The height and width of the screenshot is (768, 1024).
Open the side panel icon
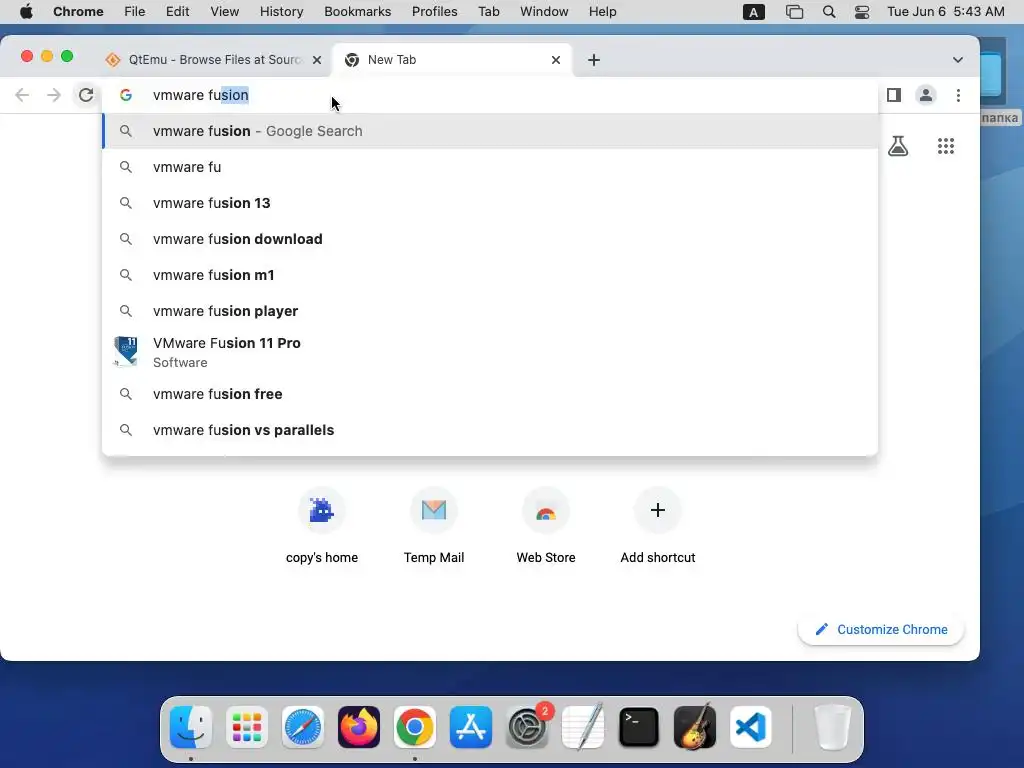(x=893, y=95)
